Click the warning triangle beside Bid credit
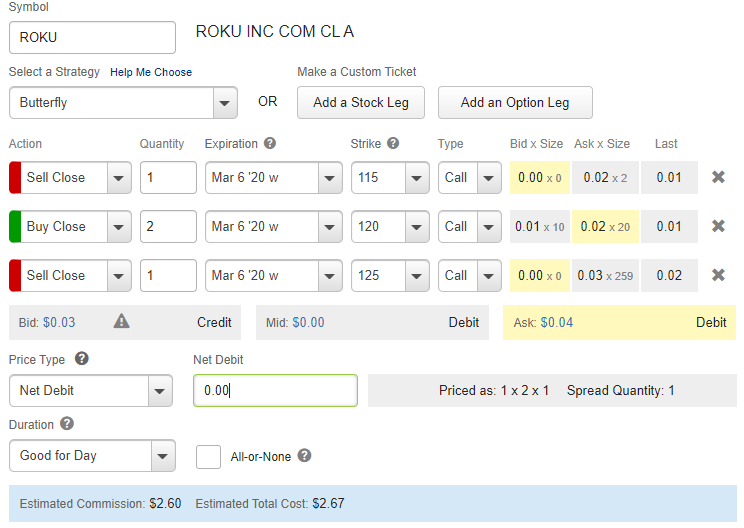This screenshot has width=744, height=528. [121, 321]
